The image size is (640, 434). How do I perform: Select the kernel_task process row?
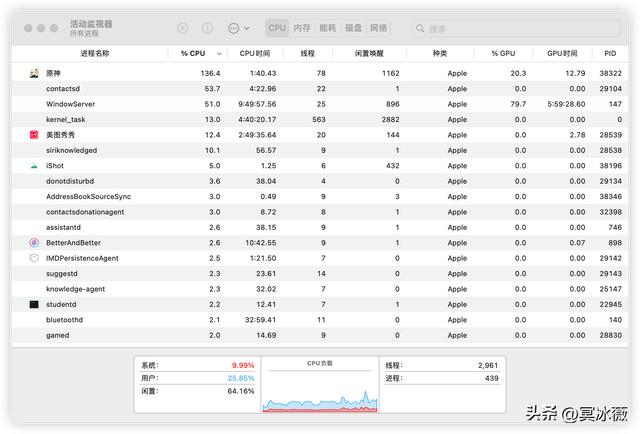click(320, 120)
